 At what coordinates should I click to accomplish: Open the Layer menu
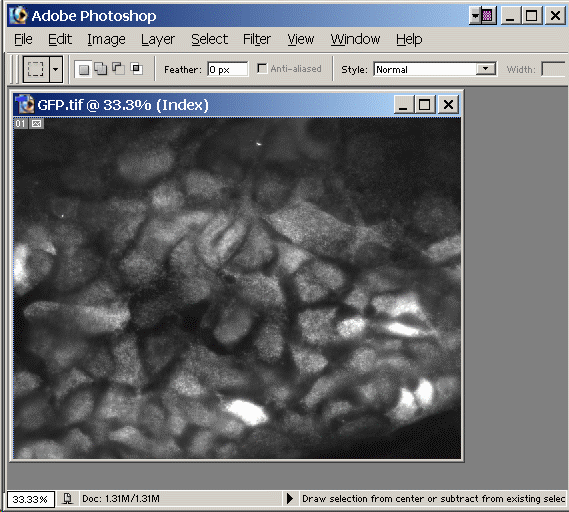click(x=158, y=39)
